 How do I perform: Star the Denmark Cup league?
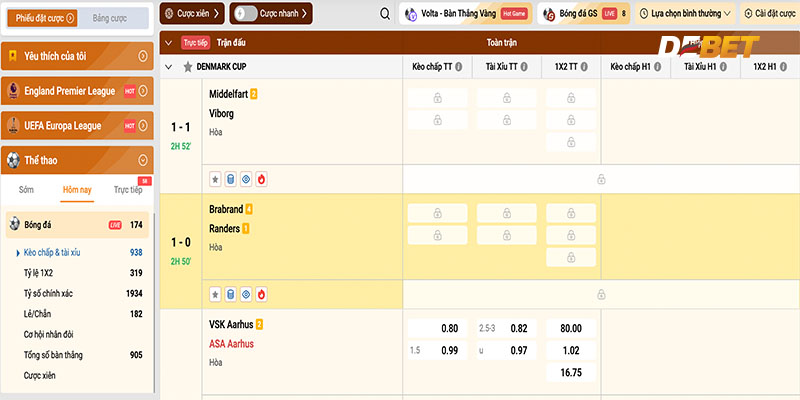[x=188, y=67]
